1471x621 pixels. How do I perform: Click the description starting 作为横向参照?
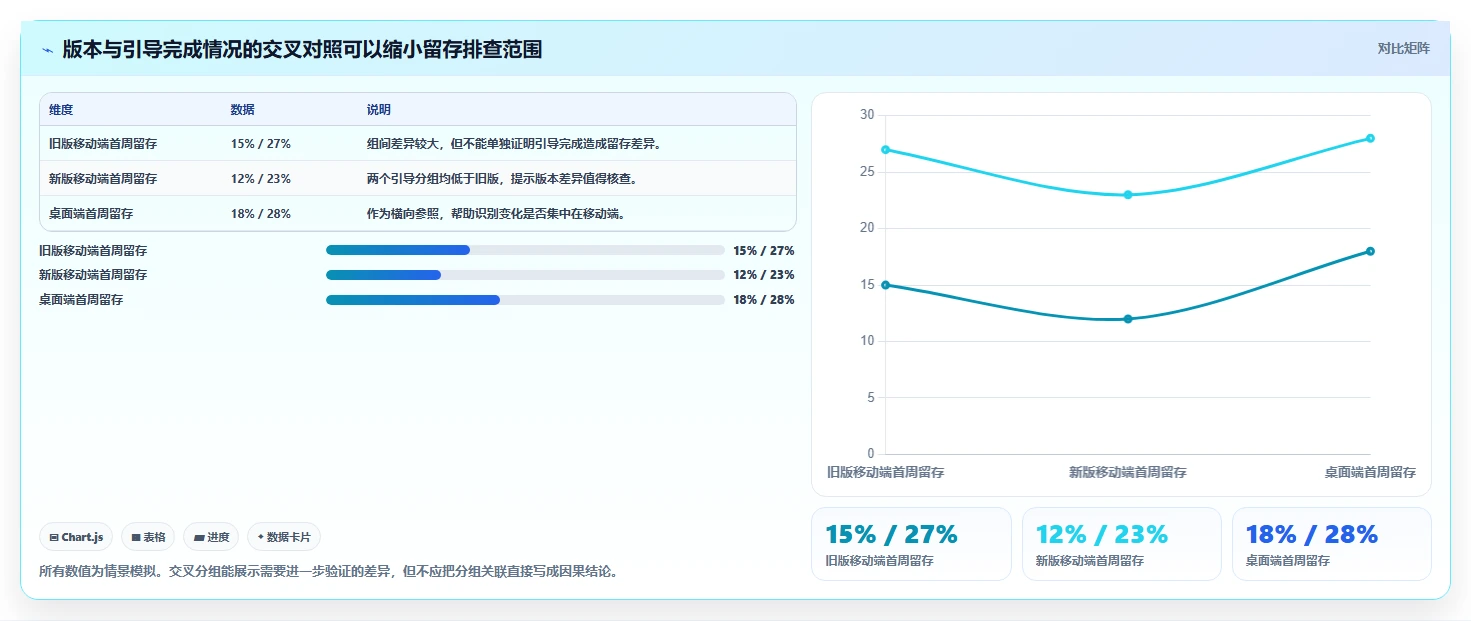click(496, 214)
